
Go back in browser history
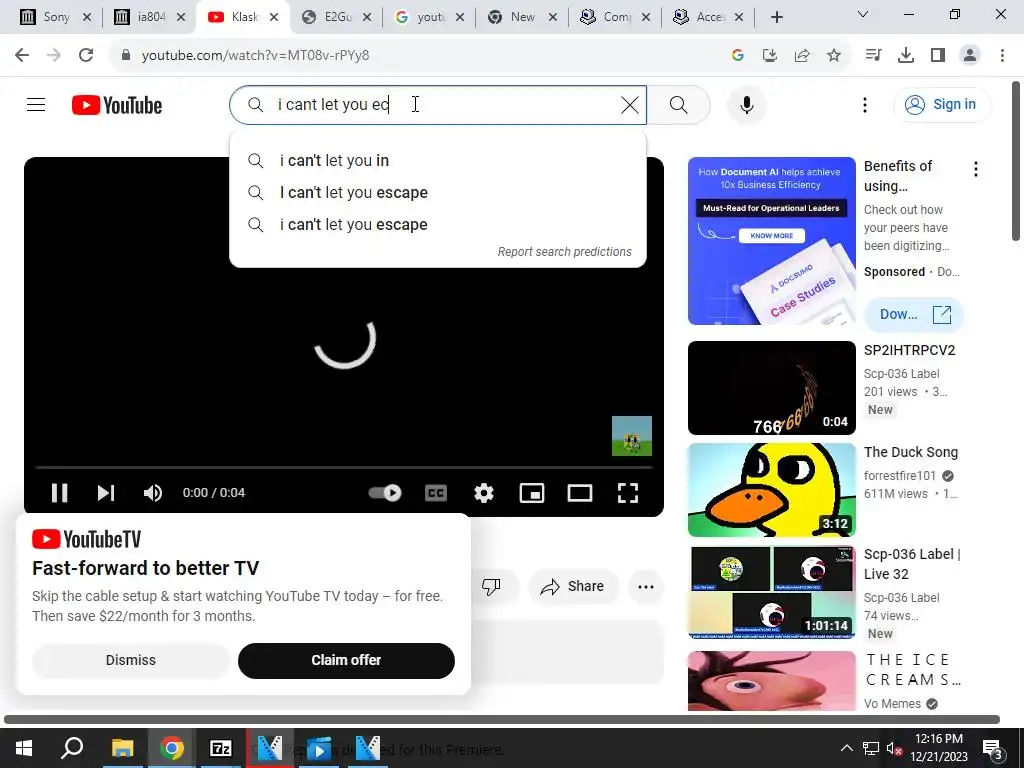pos(22,56)
